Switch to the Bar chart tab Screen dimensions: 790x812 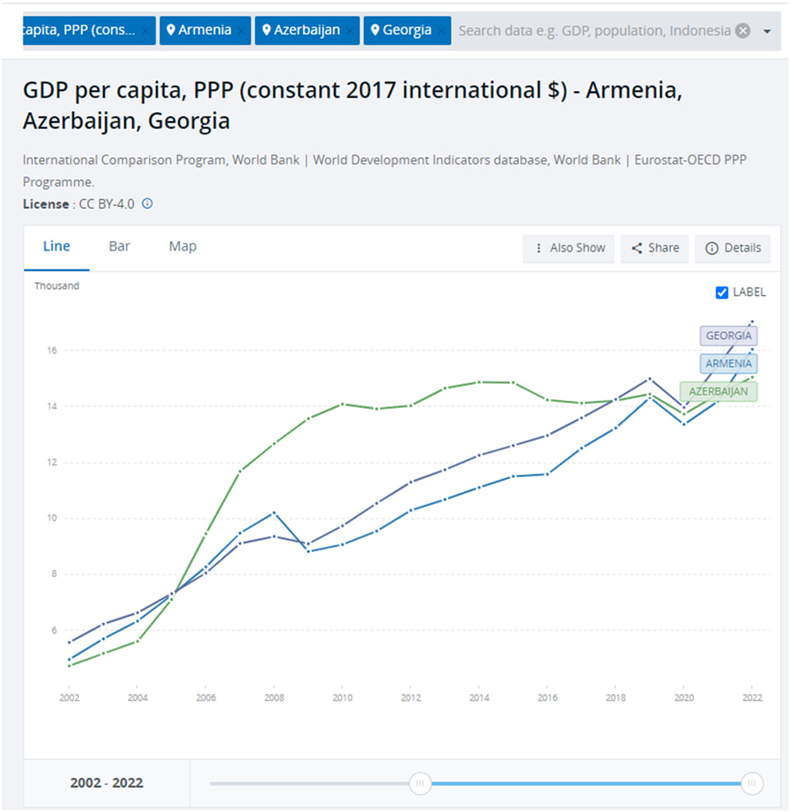(x=119, y=246)
